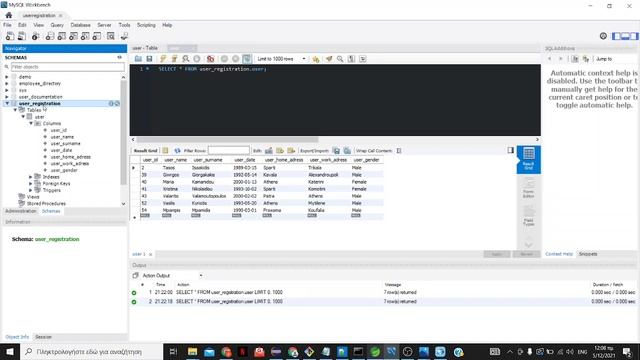Click the reconnect to DBMS icon
640x360 pixels.
[x=124, y=36]
